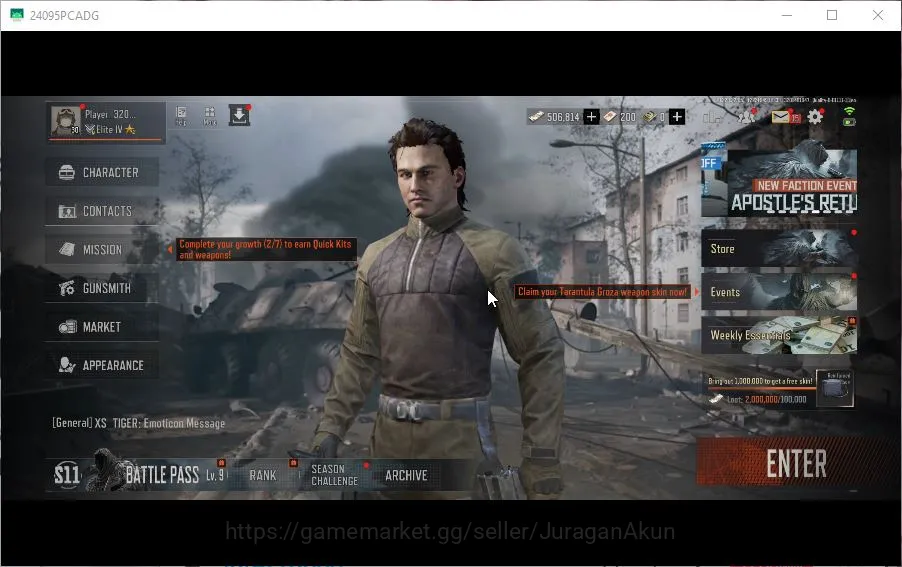Image resolution: width=902 pixels, height=567 pixels.
Task: Open the CONTACTS menu
Action: [x=102, y=211]
